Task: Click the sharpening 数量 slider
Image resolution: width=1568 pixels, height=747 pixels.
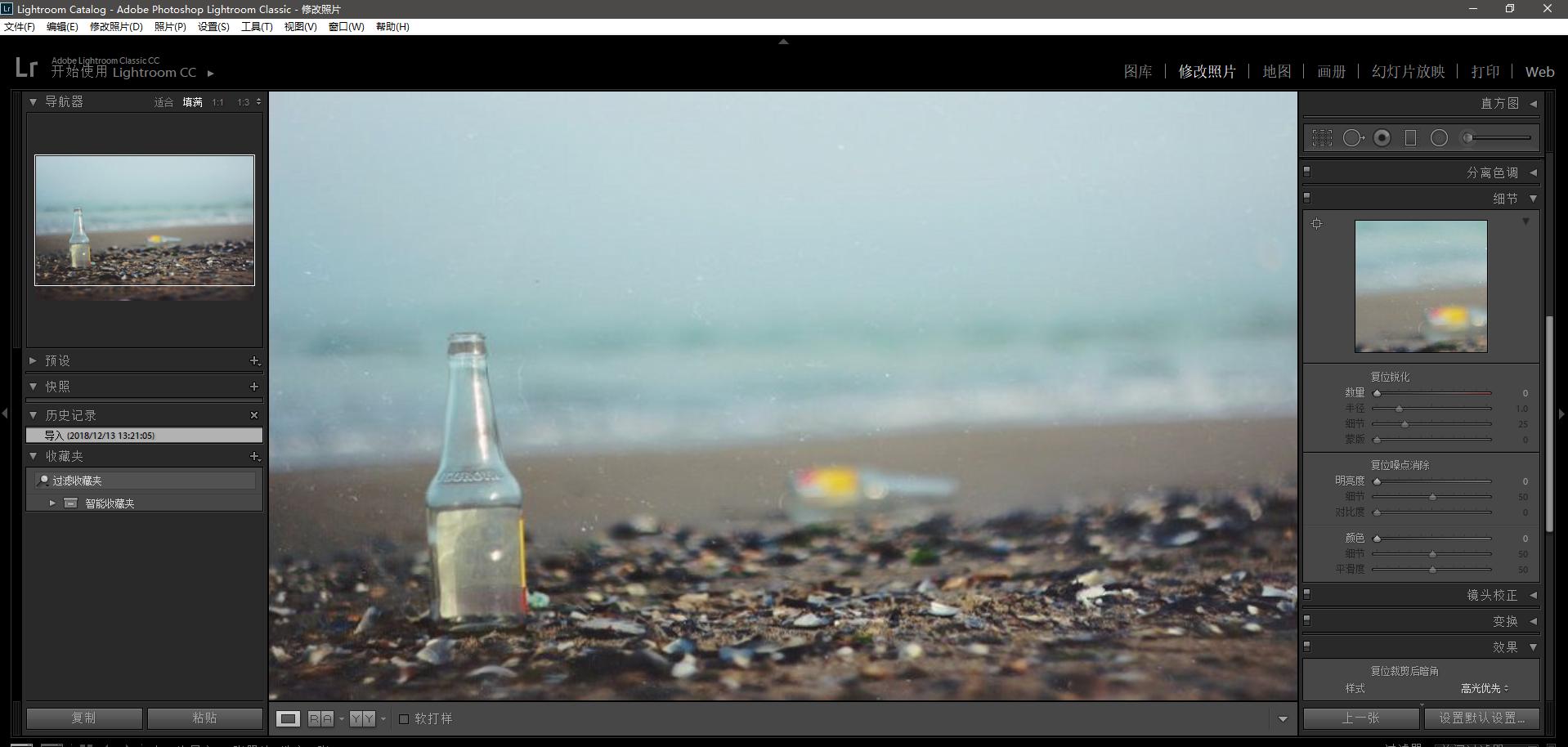Action: (x=1432, y=393)
